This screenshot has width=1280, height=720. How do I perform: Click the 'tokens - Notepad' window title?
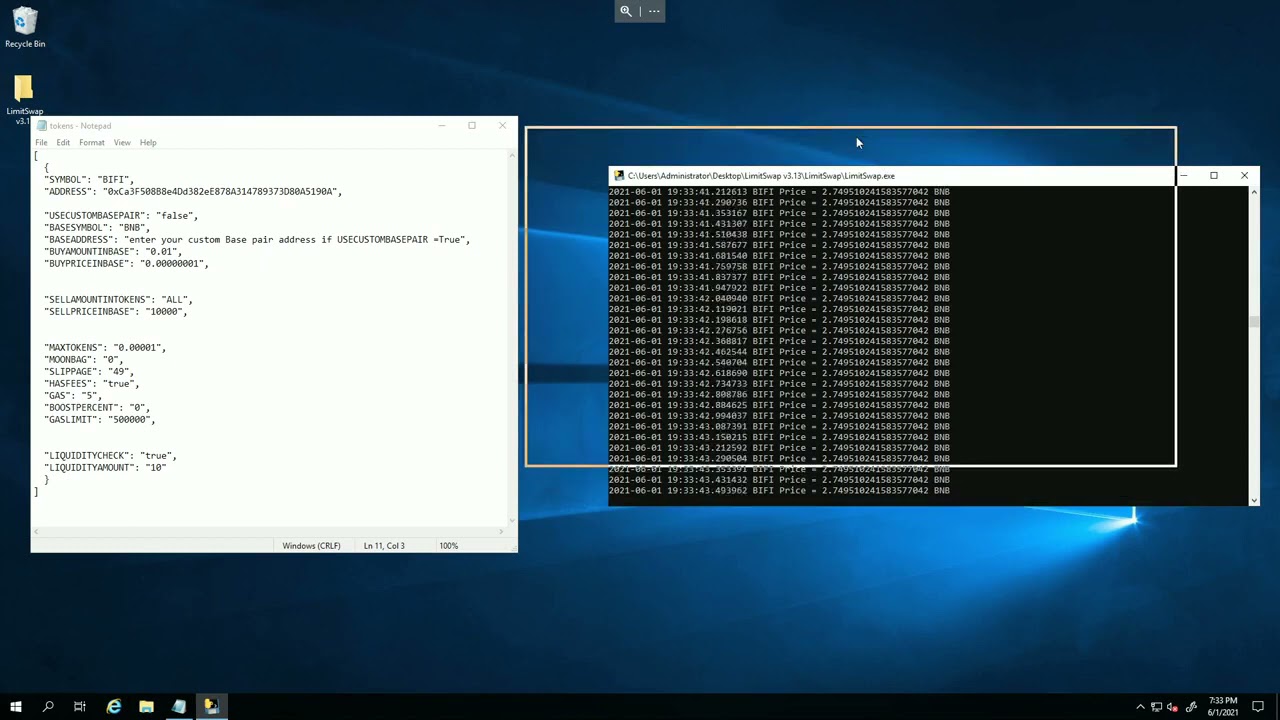[80, 126]
